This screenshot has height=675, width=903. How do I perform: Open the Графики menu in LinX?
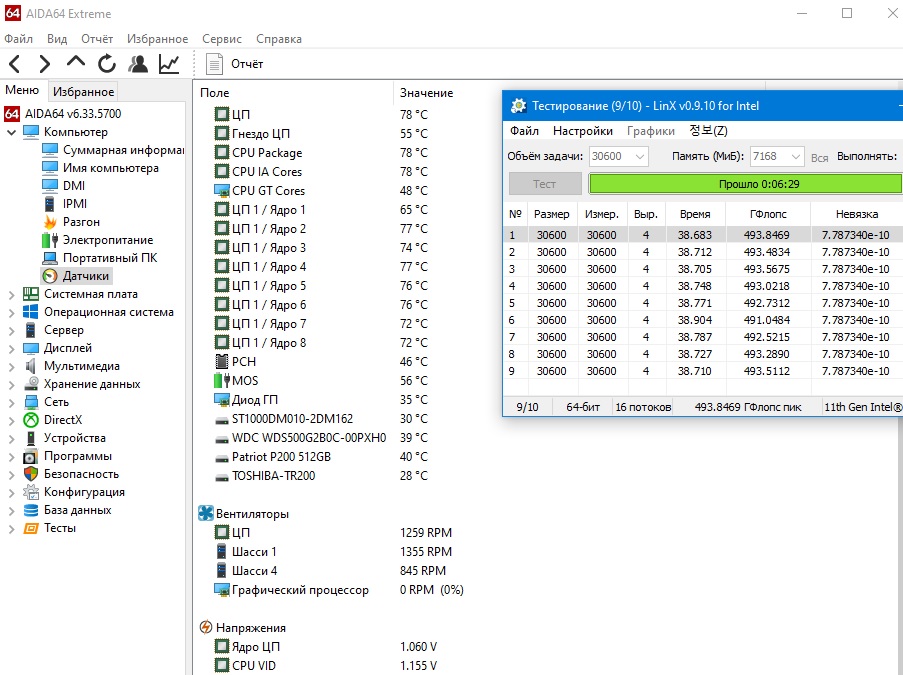pos(651,131)
